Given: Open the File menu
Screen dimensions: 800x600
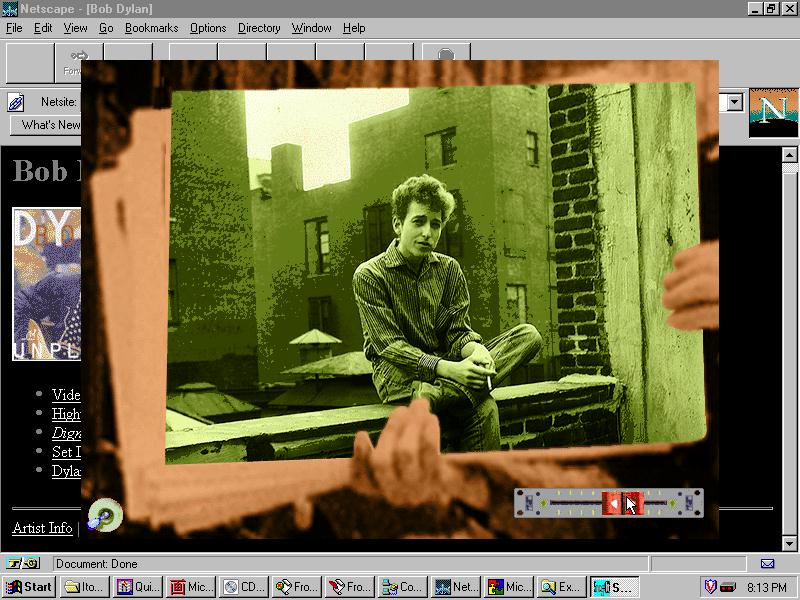Looking at the screenshot, I should click(x=14, y=28).
